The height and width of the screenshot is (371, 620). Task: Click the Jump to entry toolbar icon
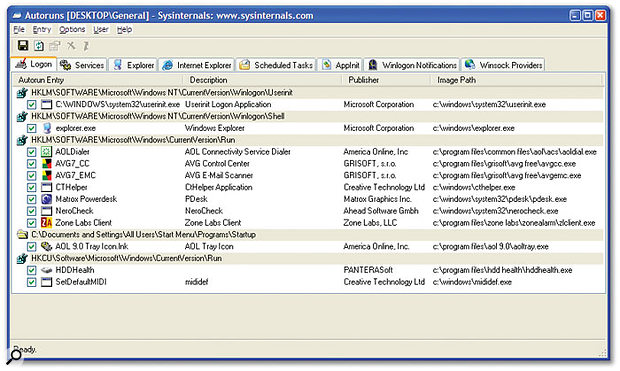[x=86, y=46]
